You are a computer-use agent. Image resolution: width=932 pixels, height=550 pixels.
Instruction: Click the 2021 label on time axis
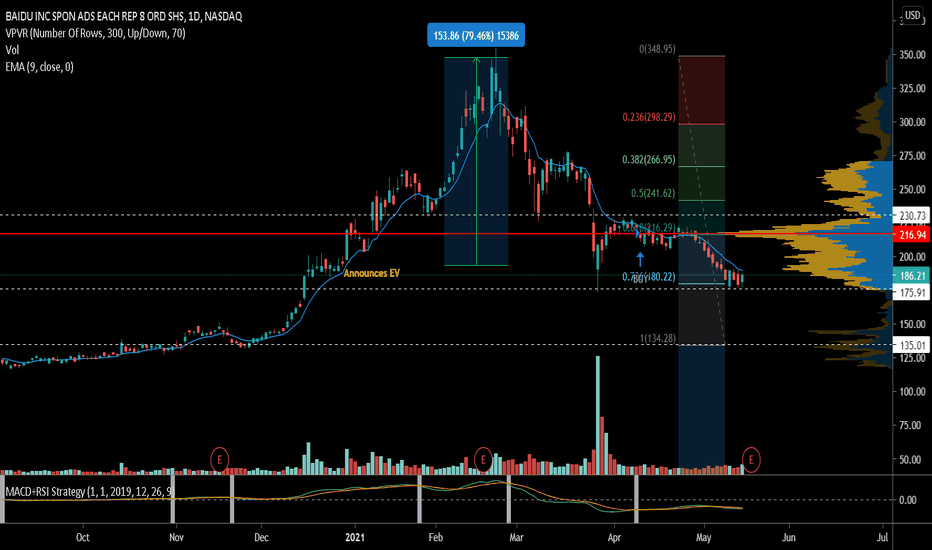pos(355,538)
